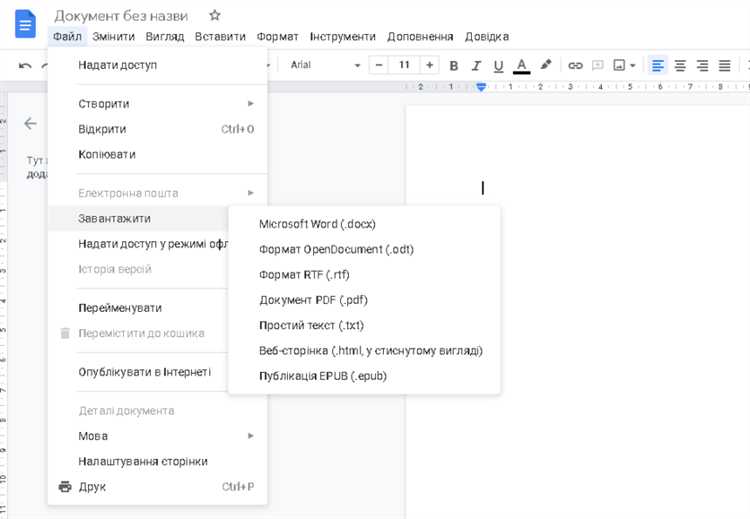This screenshot has height=519, width=750.
Task: Click the Undo arrow icon
Action: [25, 66]
